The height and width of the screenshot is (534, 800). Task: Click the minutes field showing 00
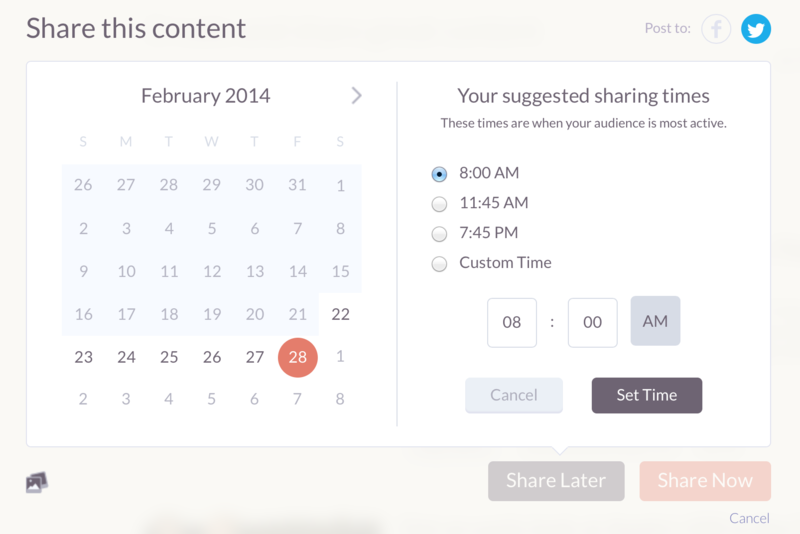(x=592, y=322)
